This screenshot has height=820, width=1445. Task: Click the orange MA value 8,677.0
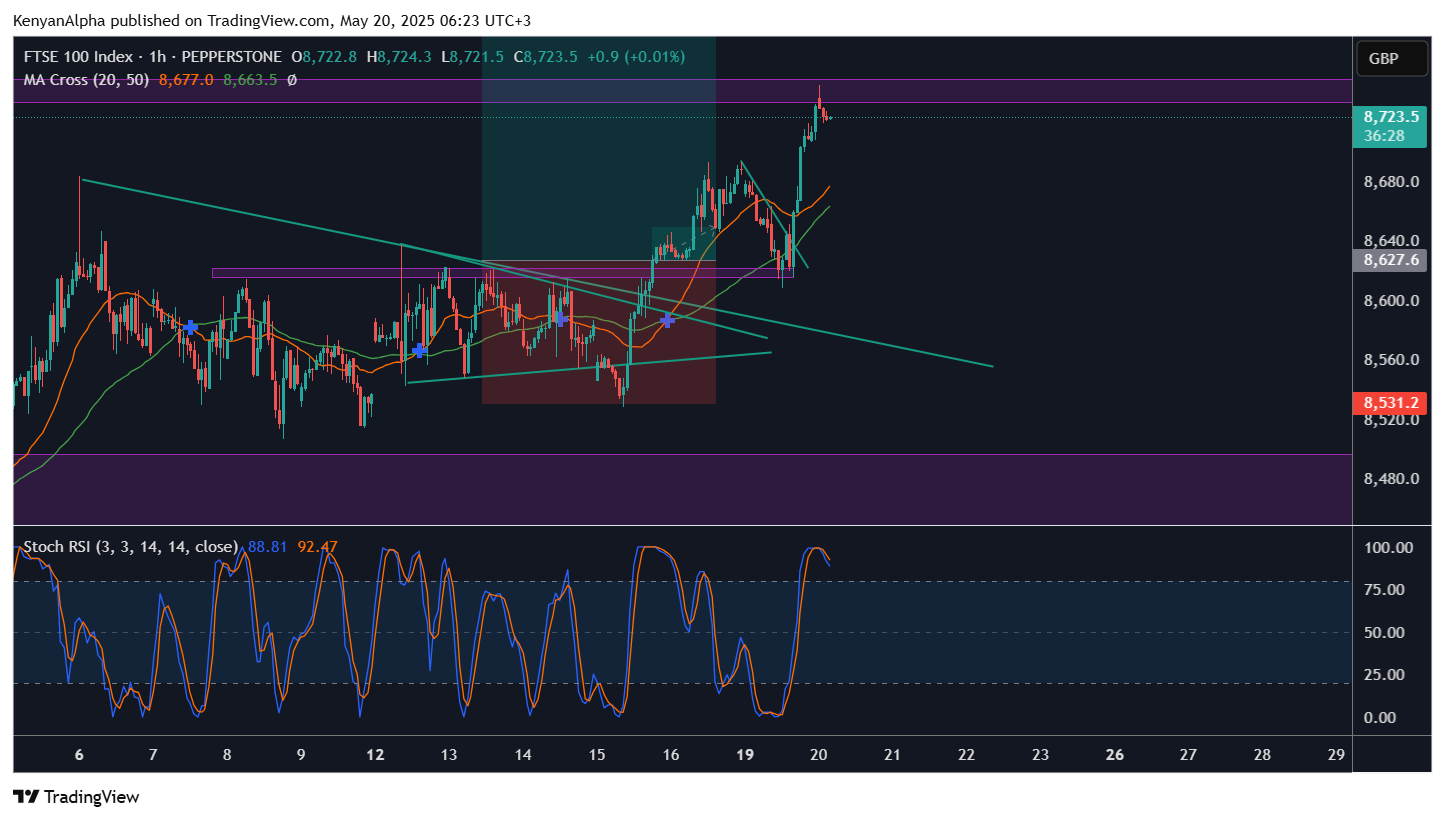pyautogui.click(x=188, y=80)
